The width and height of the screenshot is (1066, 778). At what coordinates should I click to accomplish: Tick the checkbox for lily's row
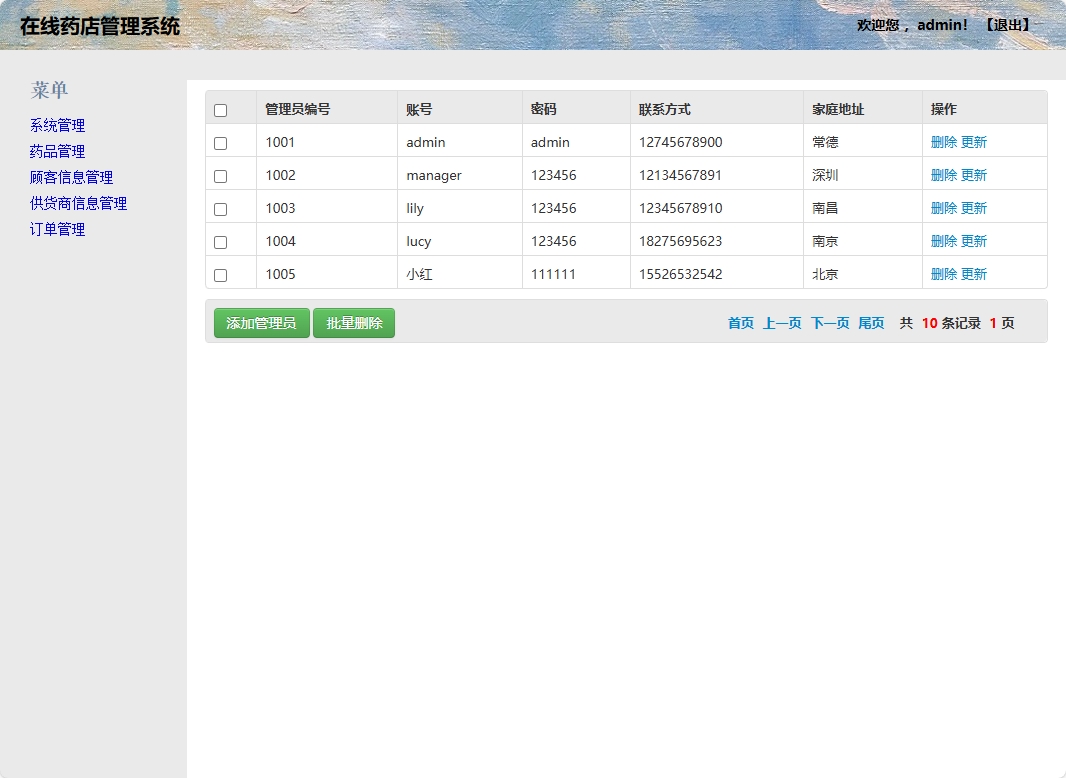pyautogui.click(x=221, y=209)
